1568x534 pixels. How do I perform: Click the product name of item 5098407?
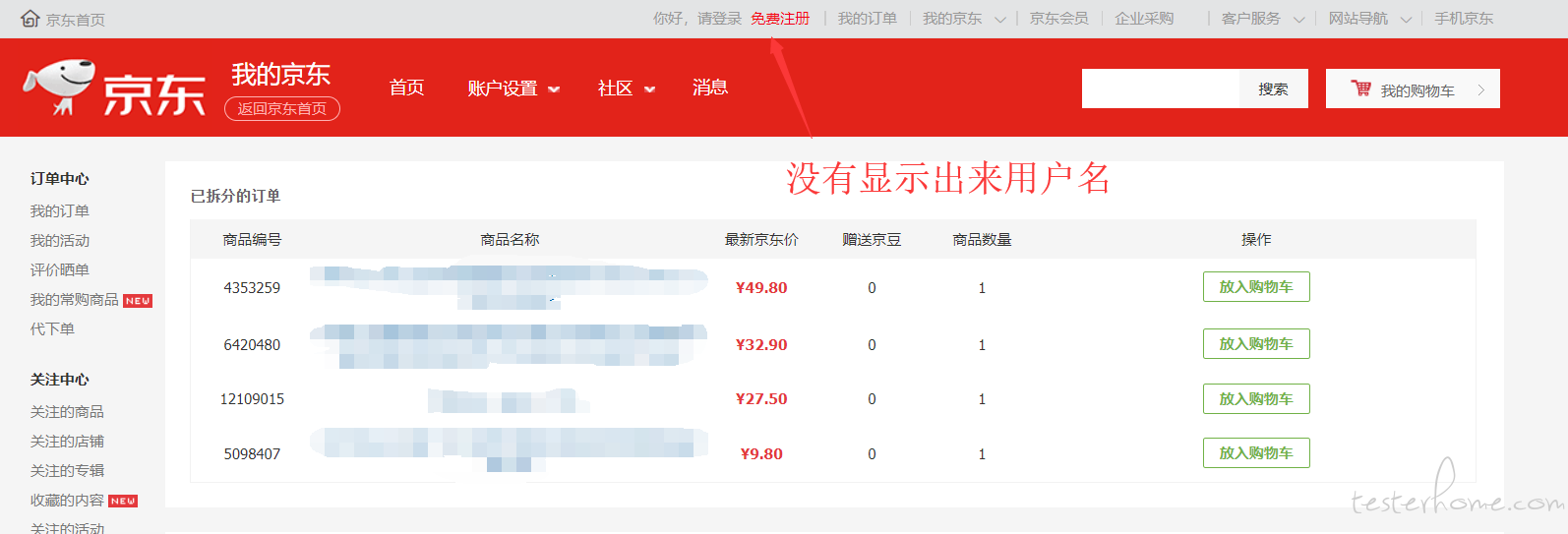[509, 449]
